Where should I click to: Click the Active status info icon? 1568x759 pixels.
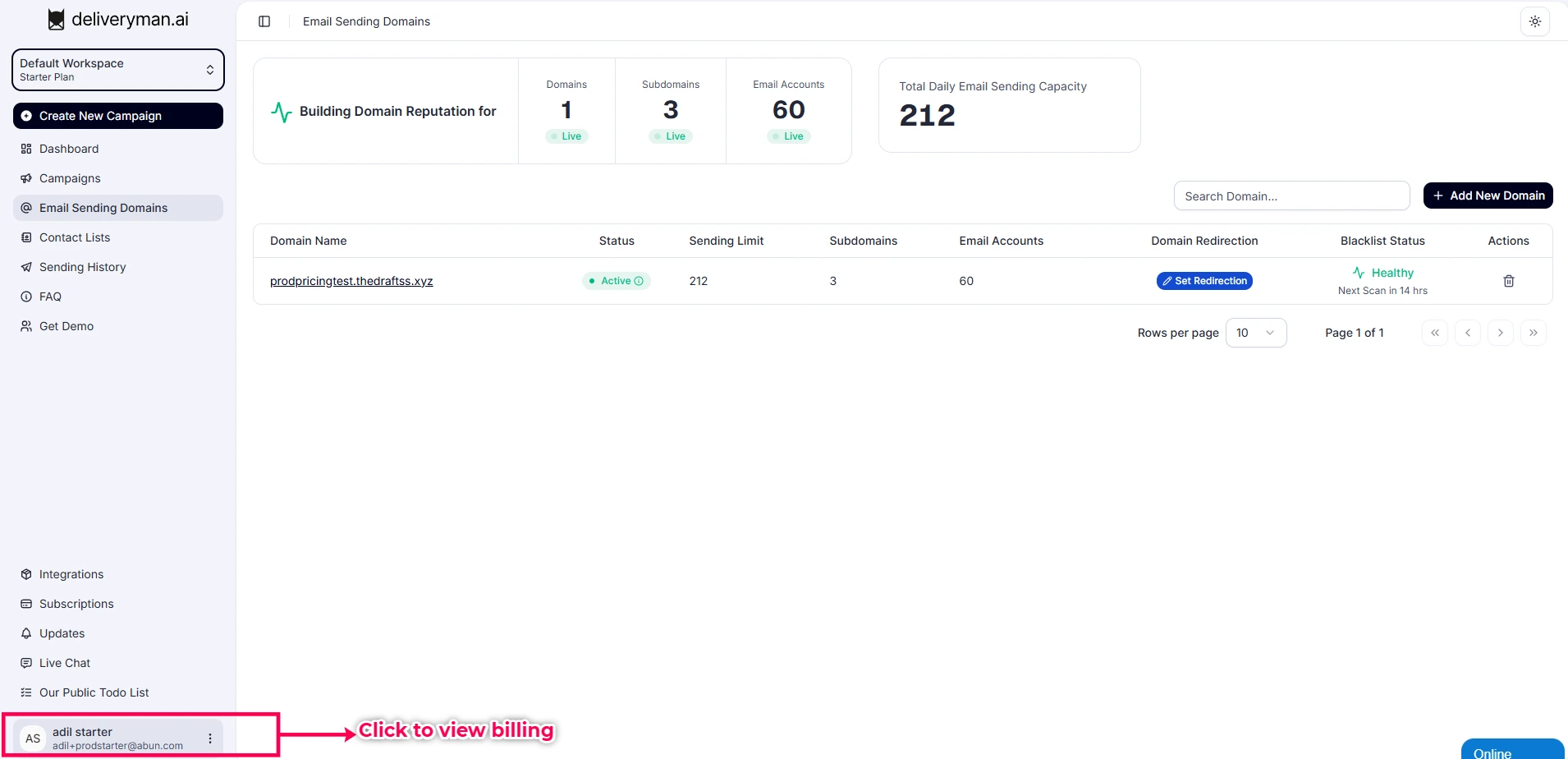point(640,281)
